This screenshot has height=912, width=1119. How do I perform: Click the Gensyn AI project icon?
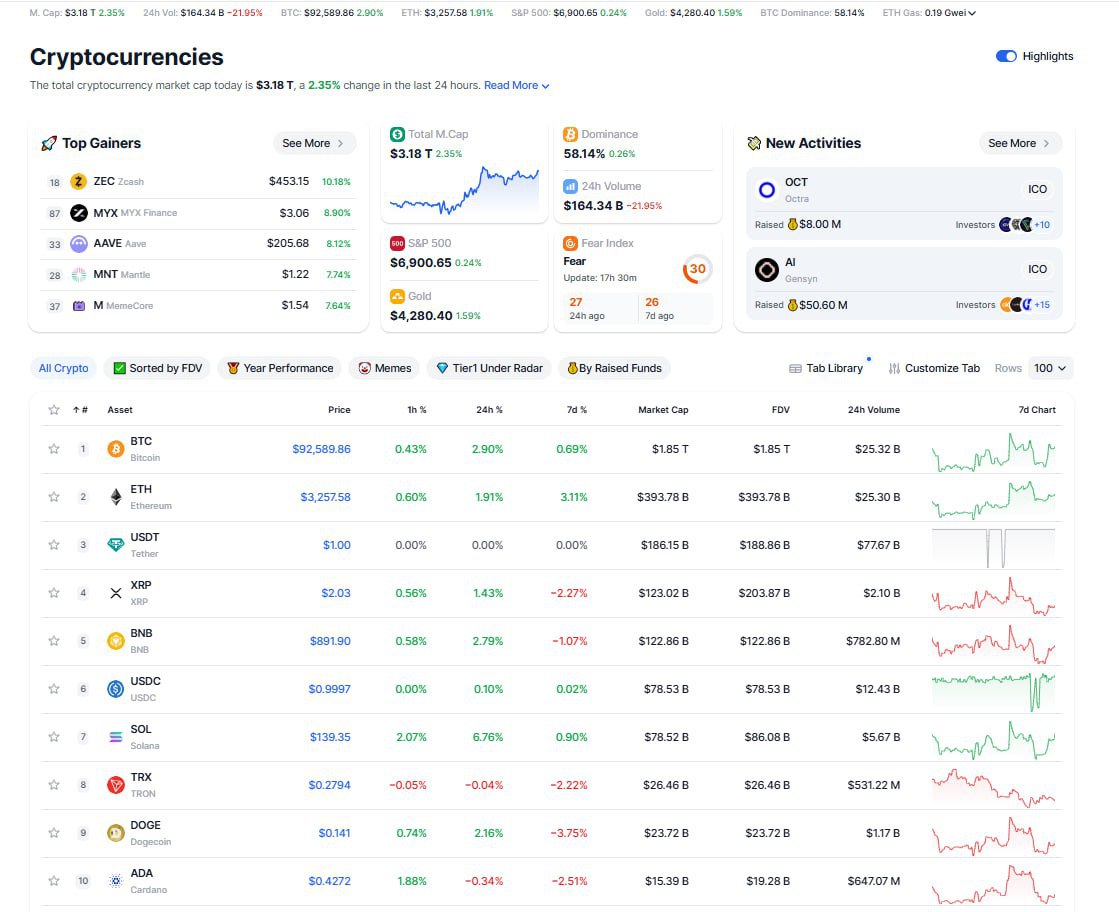tap(767, 270)
